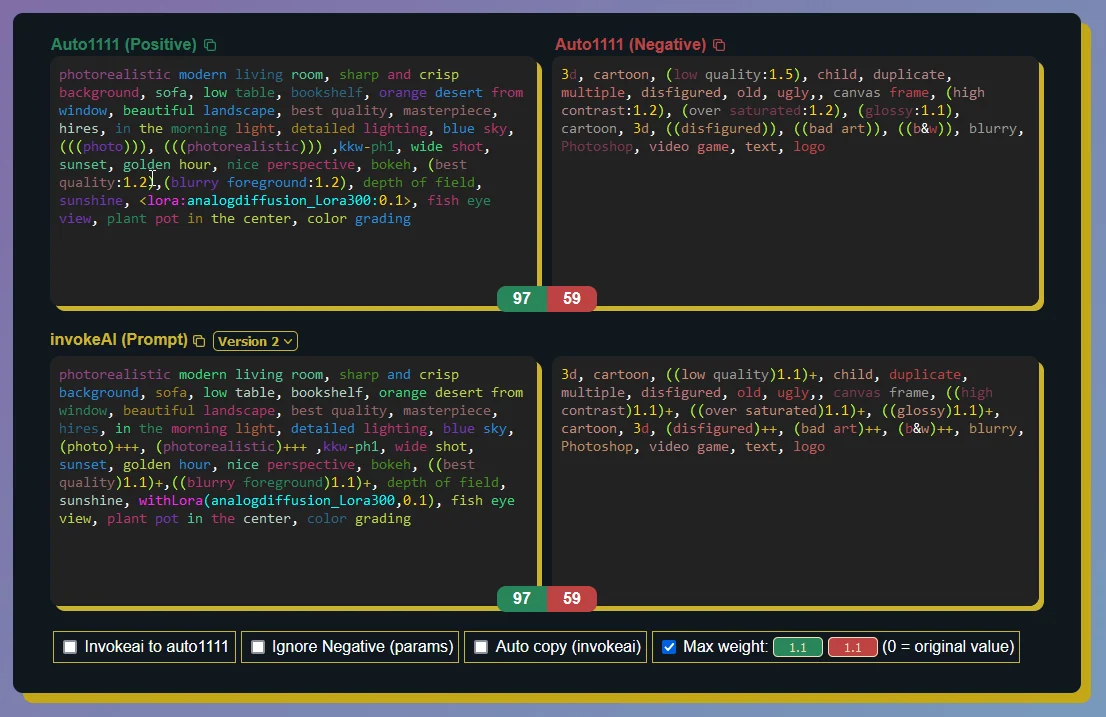This screenshot has width=1106, height=717.
Task: Click inside Auto1111 Positive prompt text area
Action: pos(293,182)
